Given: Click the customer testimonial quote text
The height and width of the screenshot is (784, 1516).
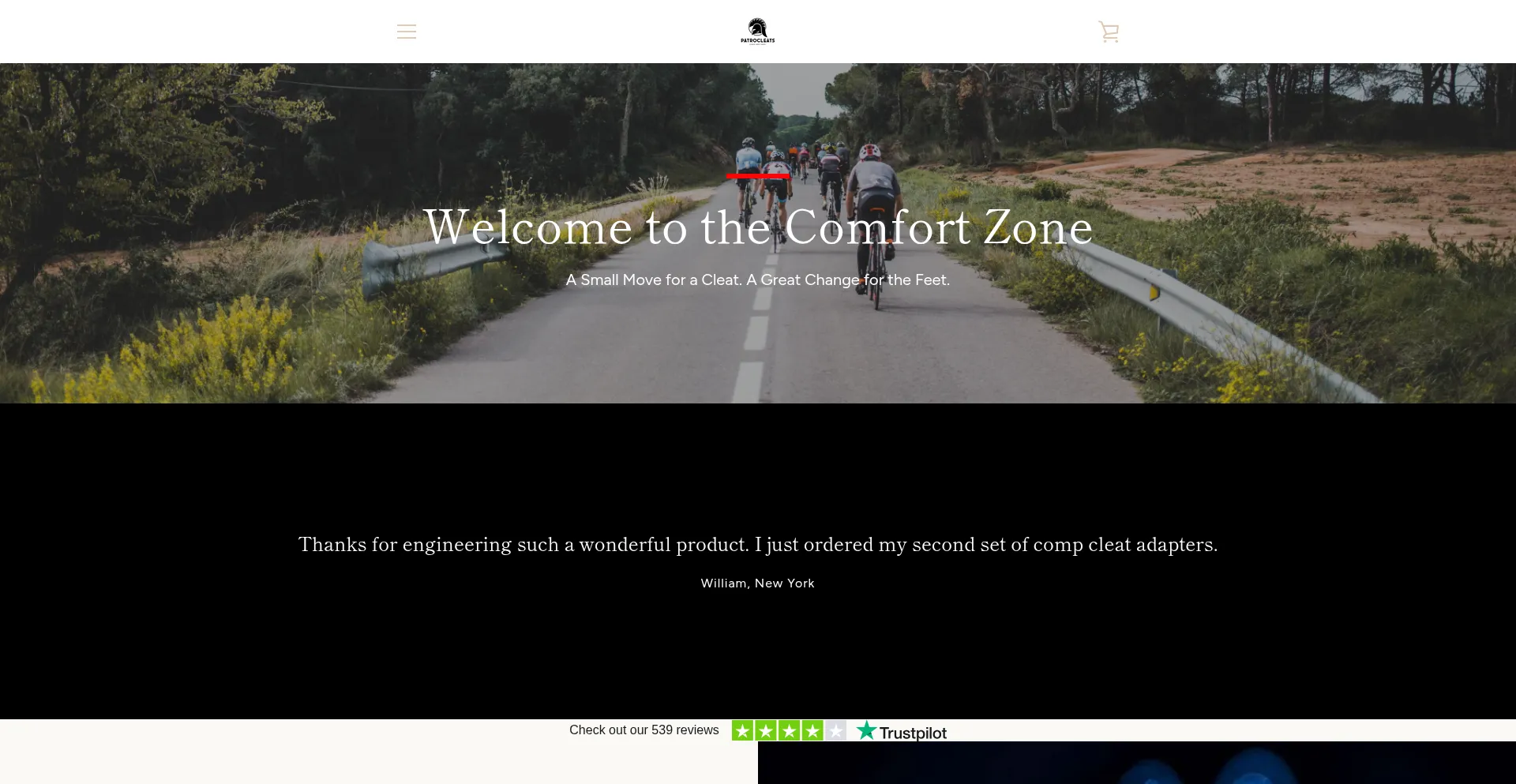Looking at the screenshot, I should tap(757, 545).
